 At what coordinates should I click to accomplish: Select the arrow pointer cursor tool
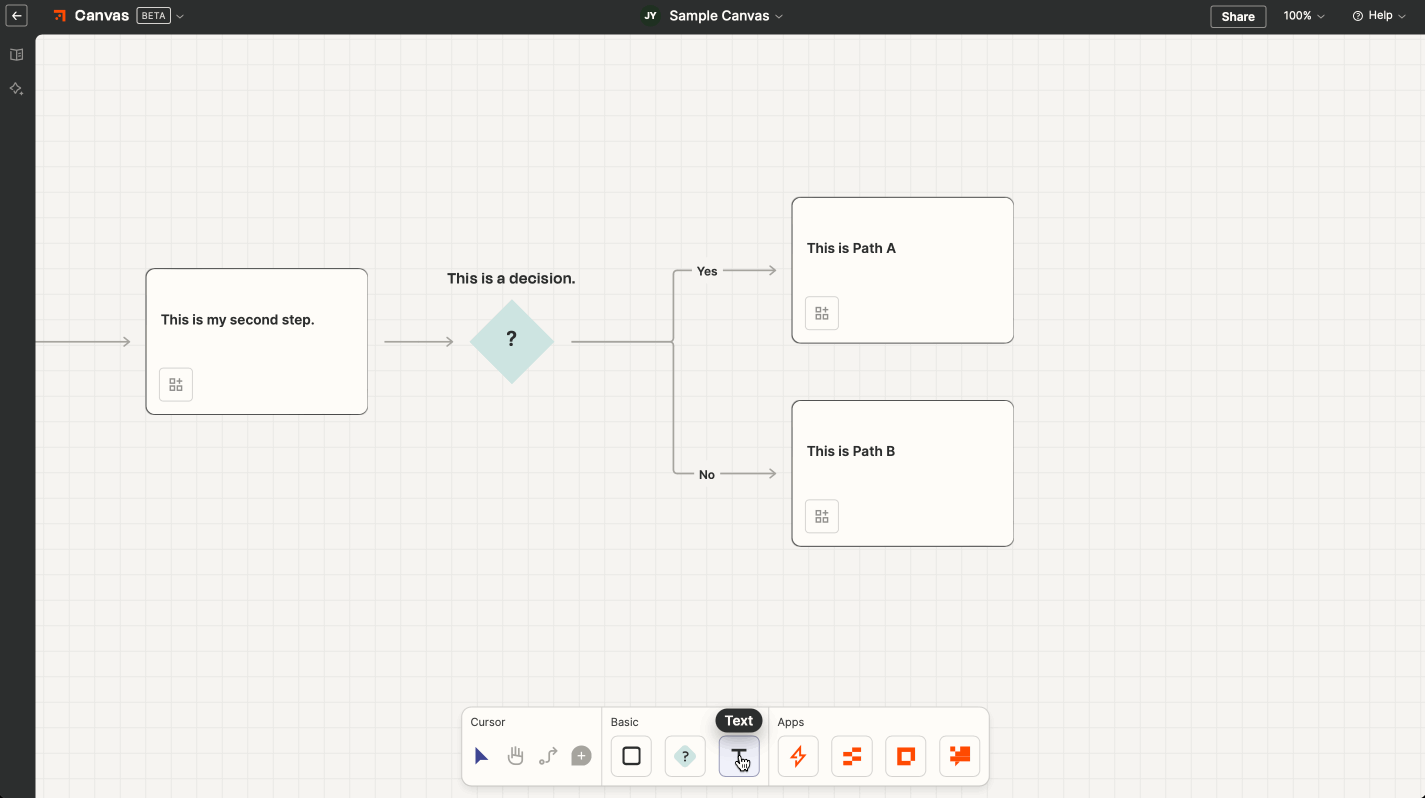click(x=482, y=756)
